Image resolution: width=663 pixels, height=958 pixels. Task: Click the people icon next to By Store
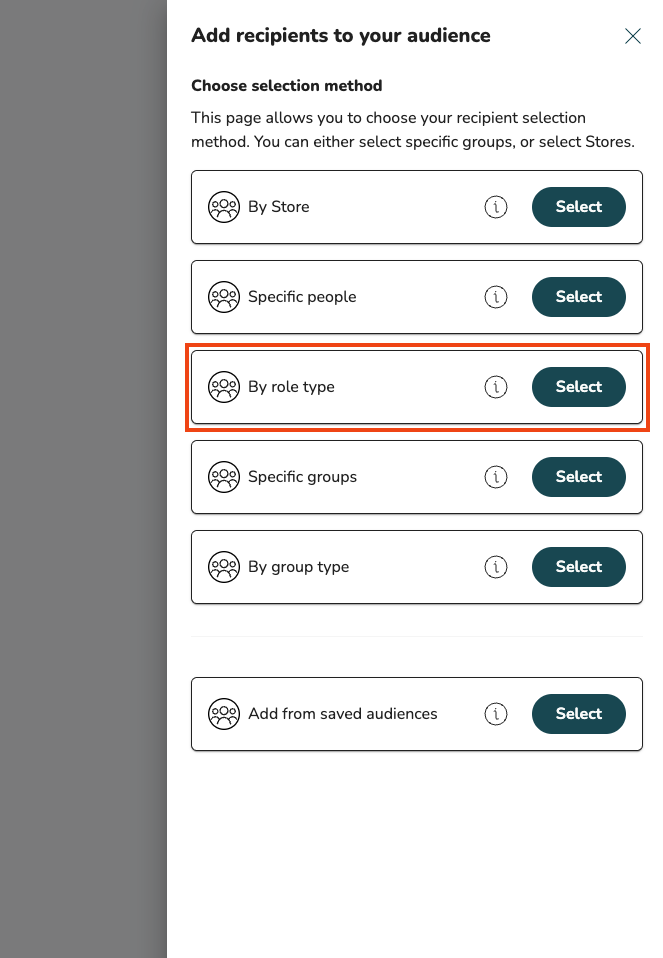pos(224,207)
